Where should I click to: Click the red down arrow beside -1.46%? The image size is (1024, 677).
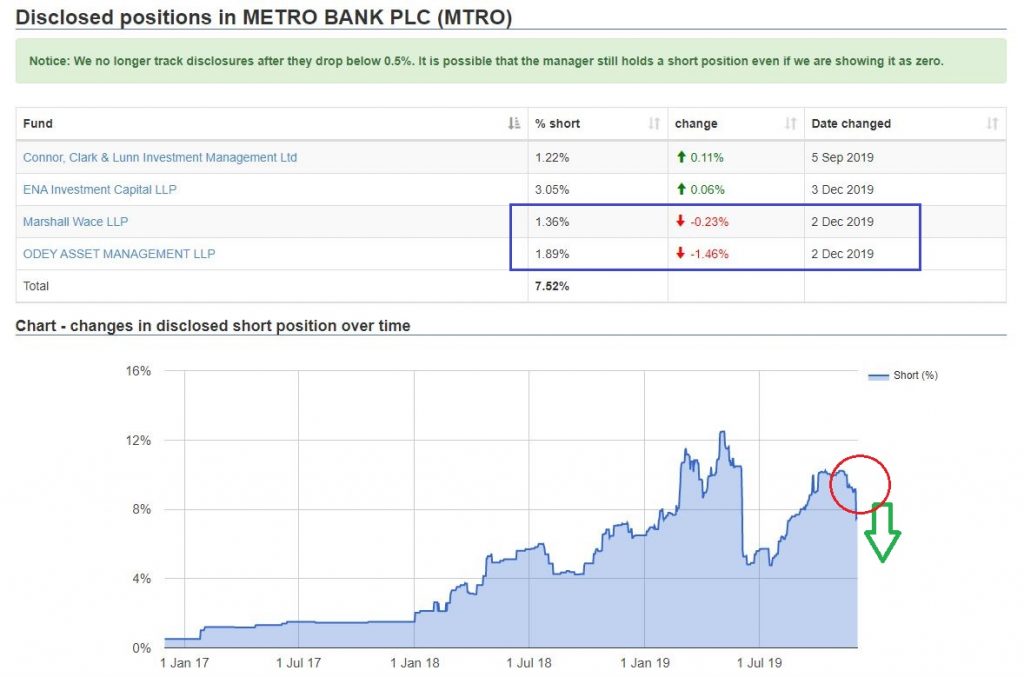click(680, 253)
